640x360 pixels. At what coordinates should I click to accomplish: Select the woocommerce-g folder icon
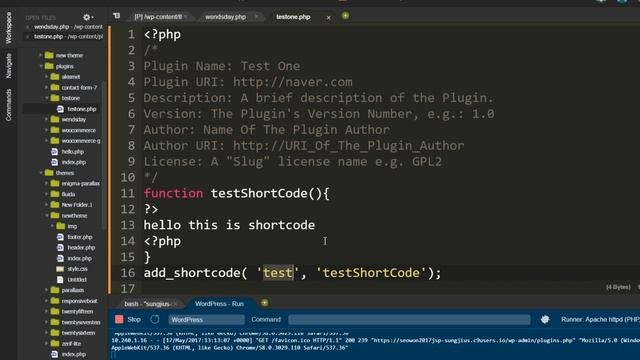(x=55, y=140)
